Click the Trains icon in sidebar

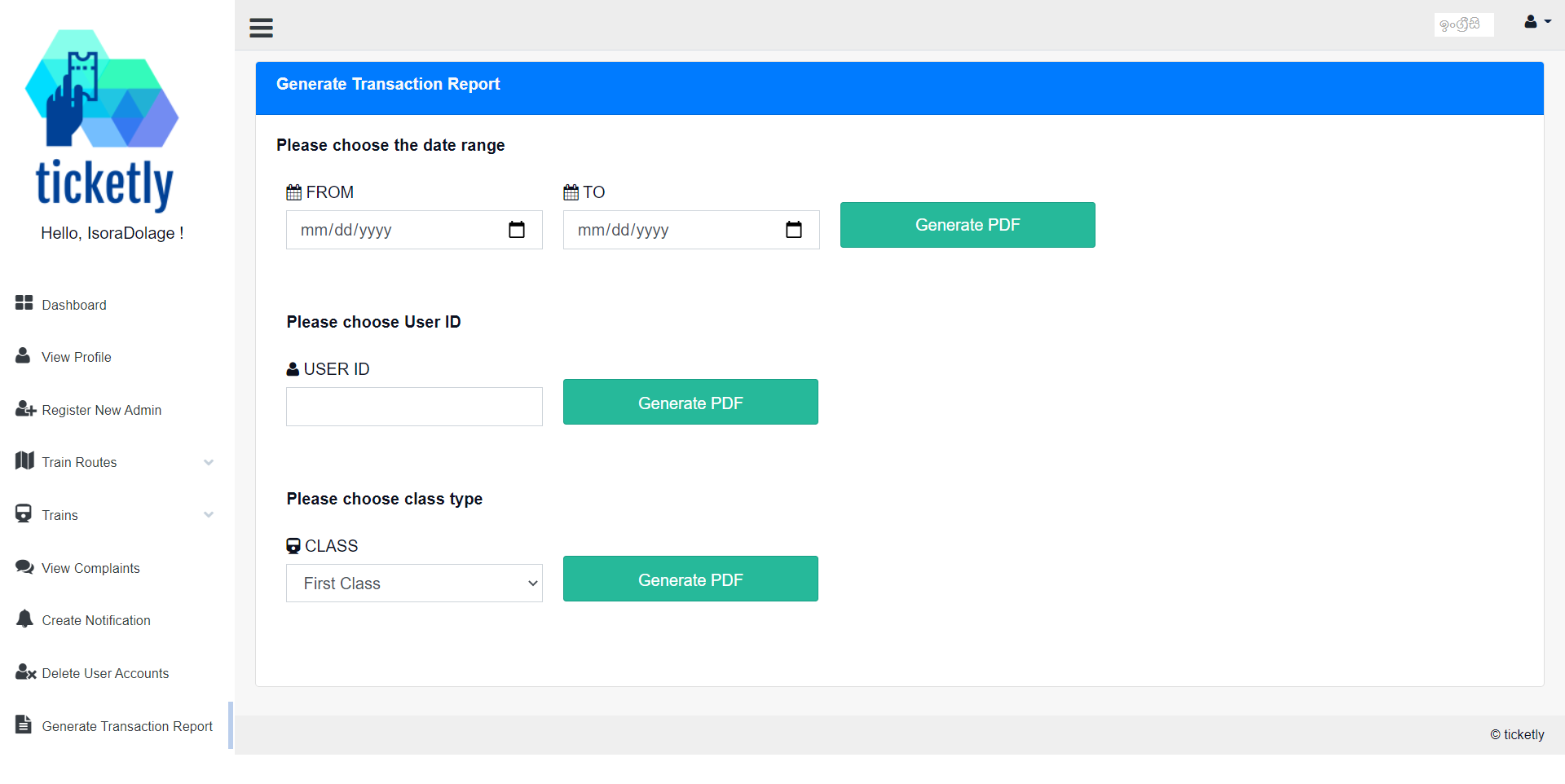(24, 513)
